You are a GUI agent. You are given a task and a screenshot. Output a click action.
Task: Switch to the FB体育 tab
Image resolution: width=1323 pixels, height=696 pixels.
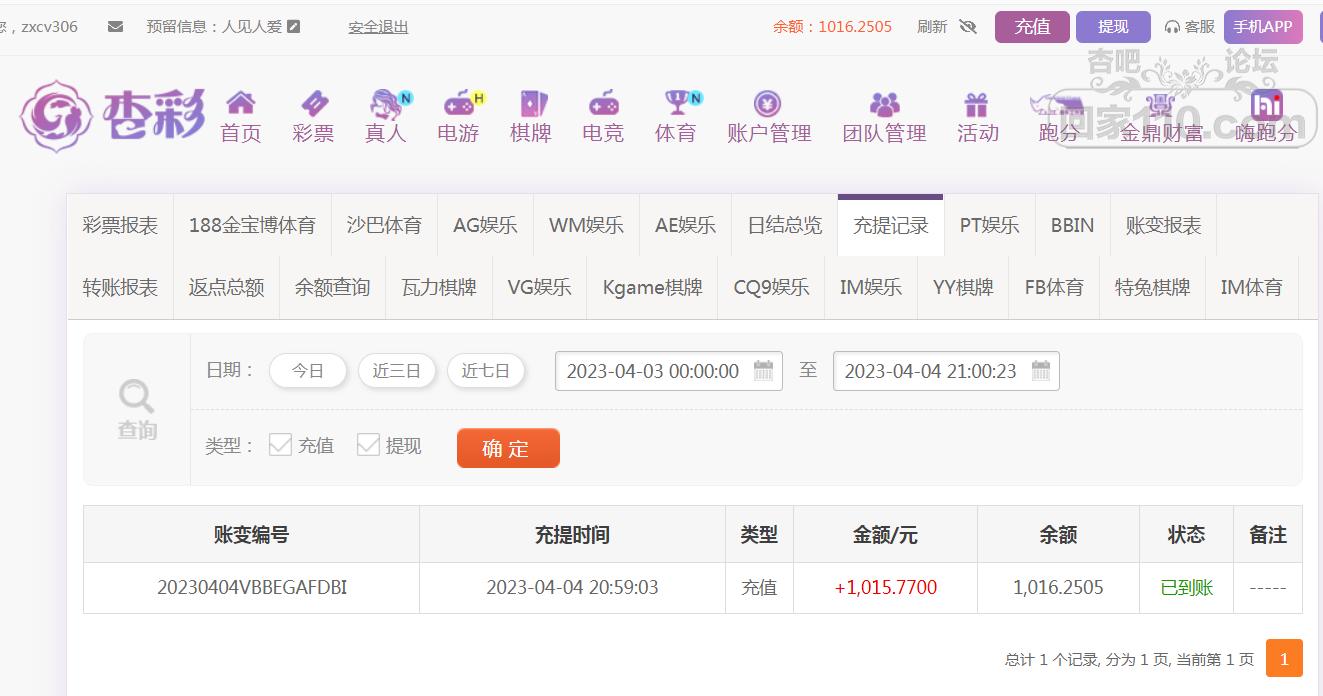point(1054,288)
